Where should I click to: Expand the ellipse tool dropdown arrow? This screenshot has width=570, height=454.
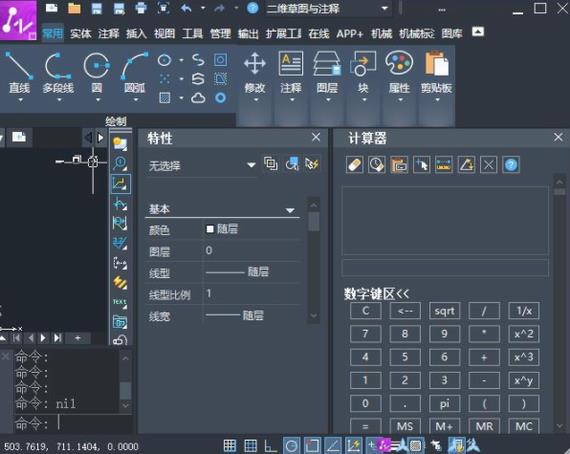pos(181,60)
